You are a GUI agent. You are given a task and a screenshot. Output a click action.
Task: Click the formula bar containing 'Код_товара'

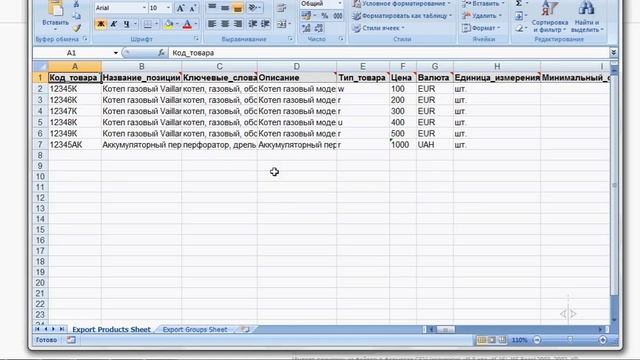click(388, 53)
